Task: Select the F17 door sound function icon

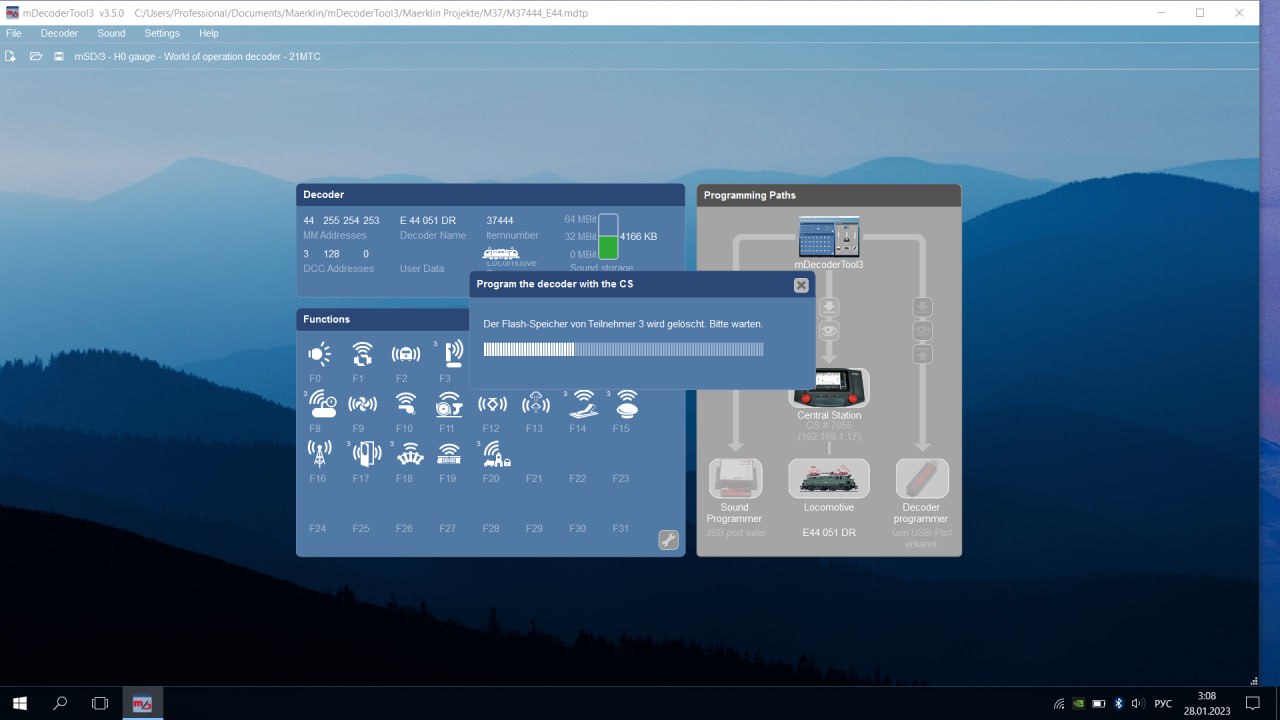Action: pyautogui.click(x=364, y=454)
